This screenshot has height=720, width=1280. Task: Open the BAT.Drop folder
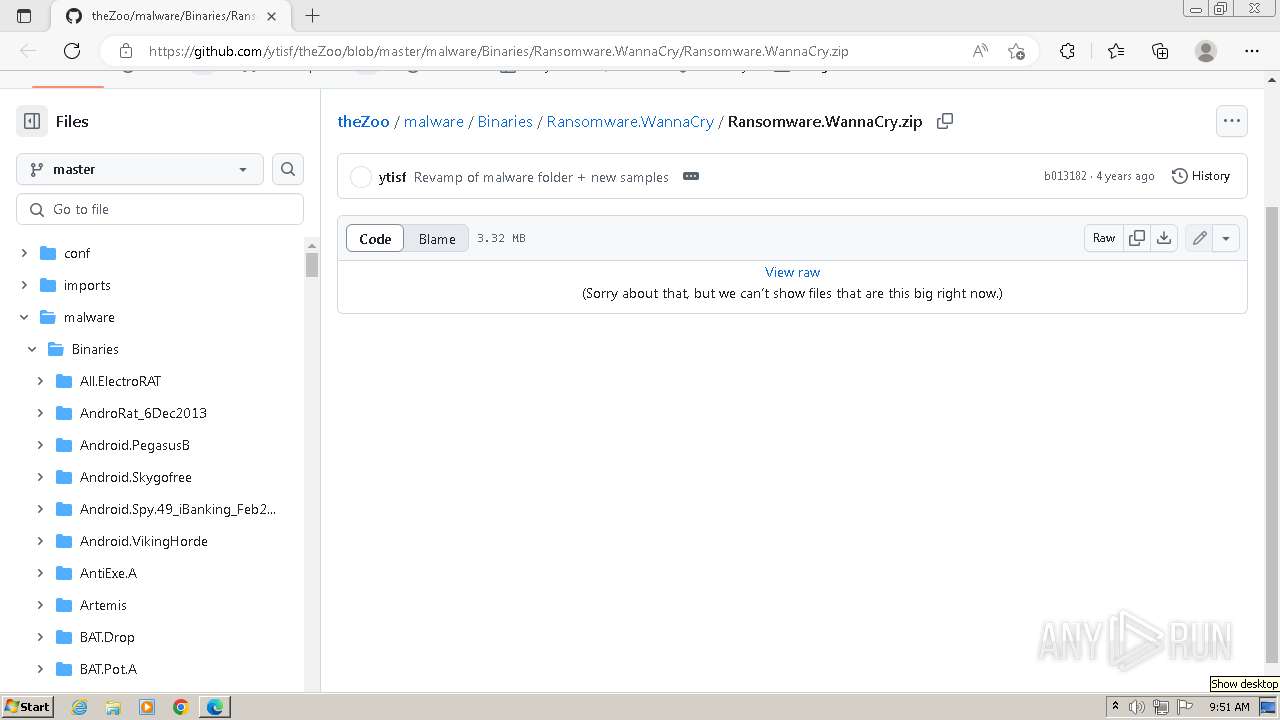pos(107,637)
